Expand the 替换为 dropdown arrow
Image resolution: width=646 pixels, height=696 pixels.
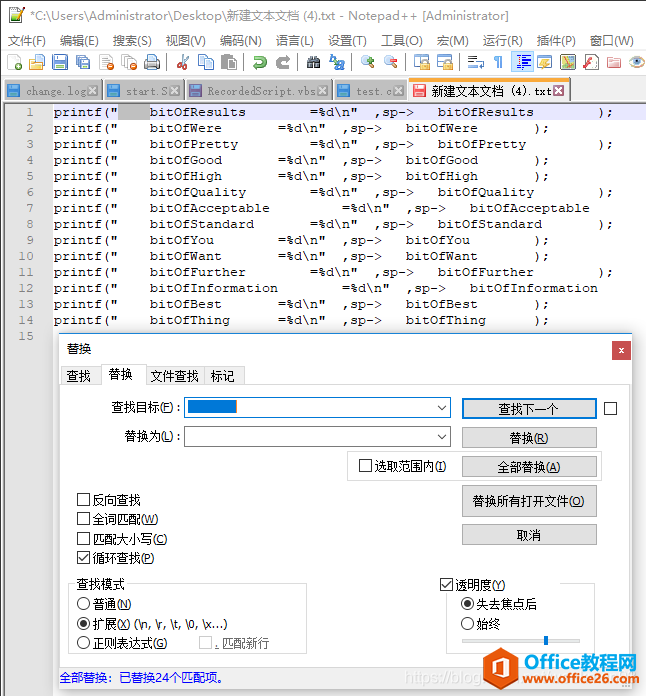coord(441,437)
